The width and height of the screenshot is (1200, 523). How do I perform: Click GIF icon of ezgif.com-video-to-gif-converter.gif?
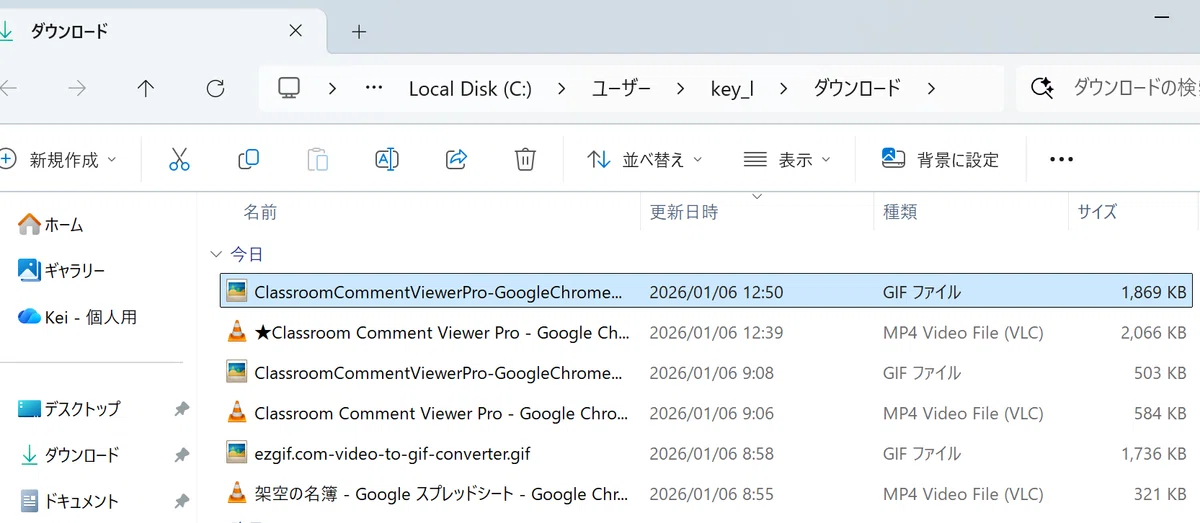tap(237, 453)
